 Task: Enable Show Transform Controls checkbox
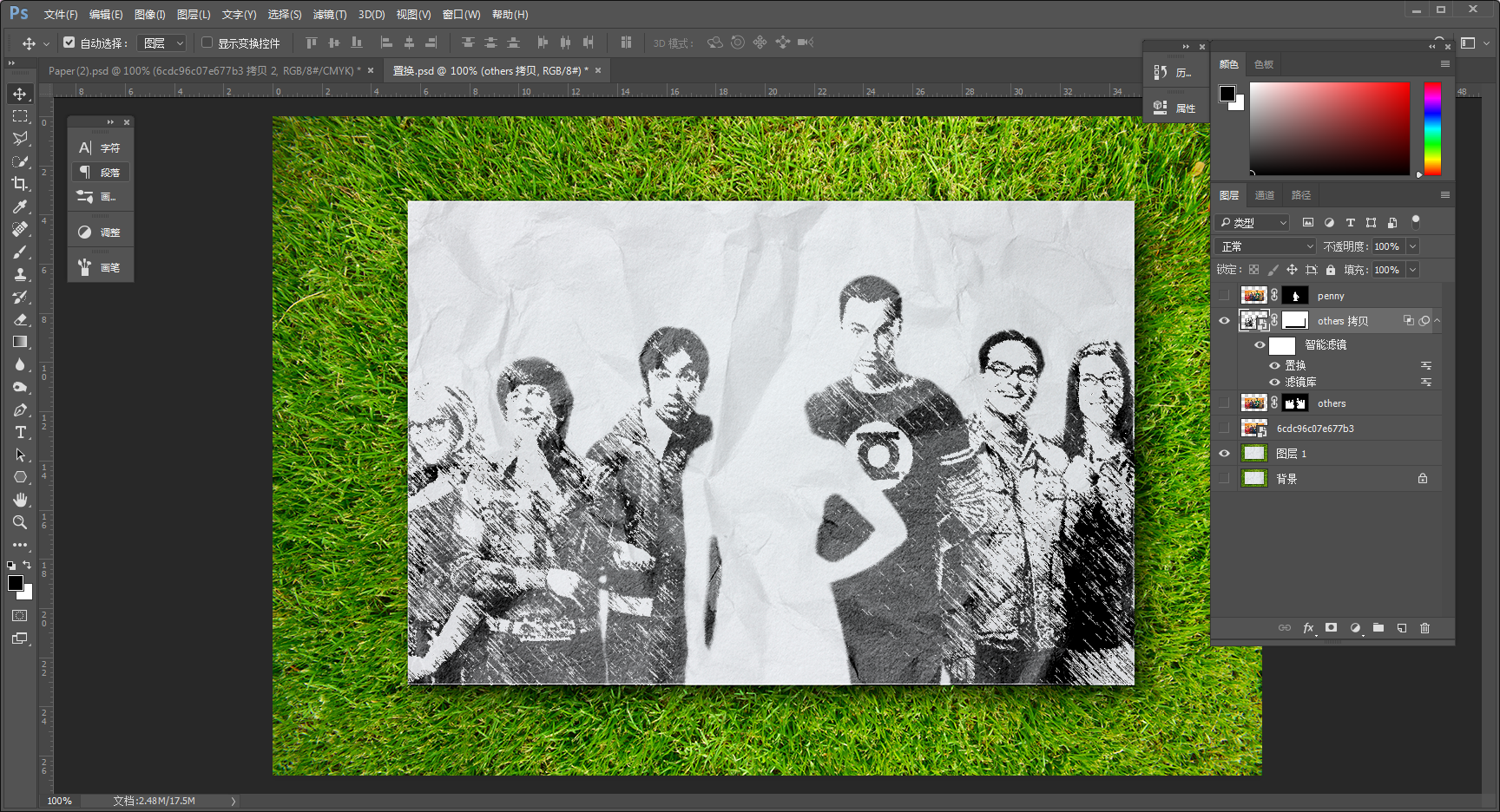point(207,43)
